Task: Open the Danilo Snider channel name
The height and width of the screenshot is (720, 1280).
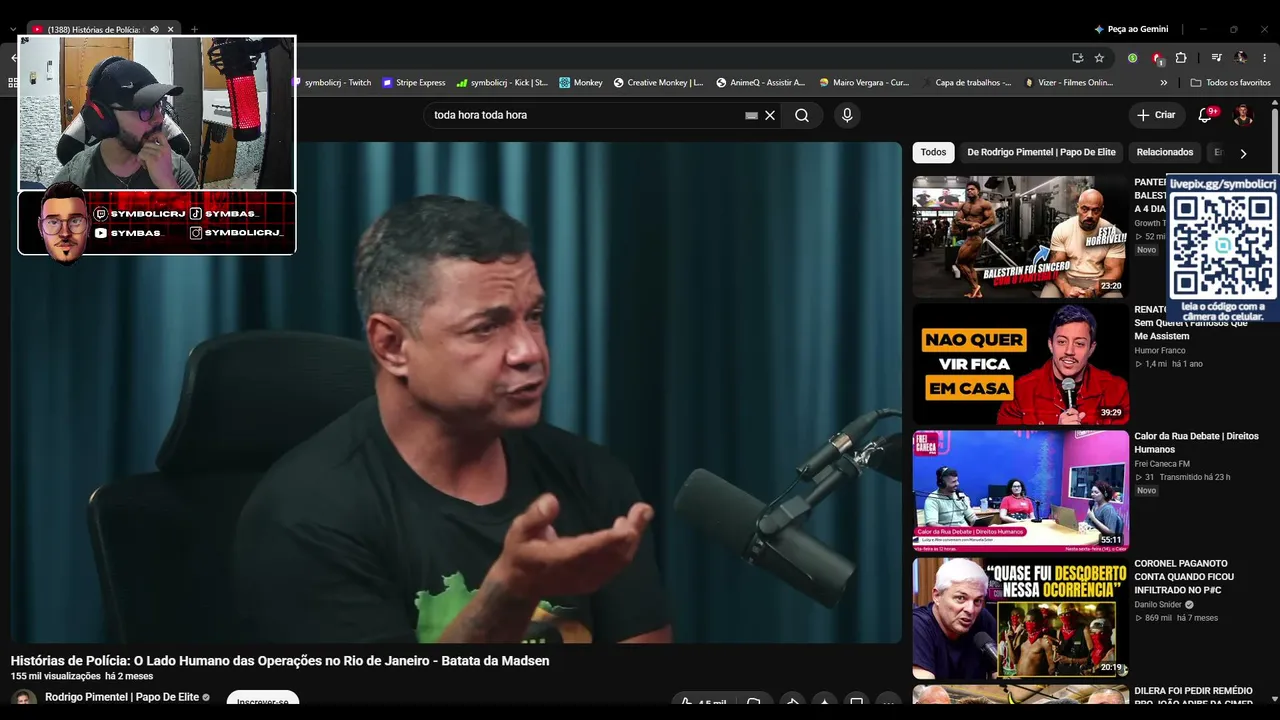Action: point(1158,605)
